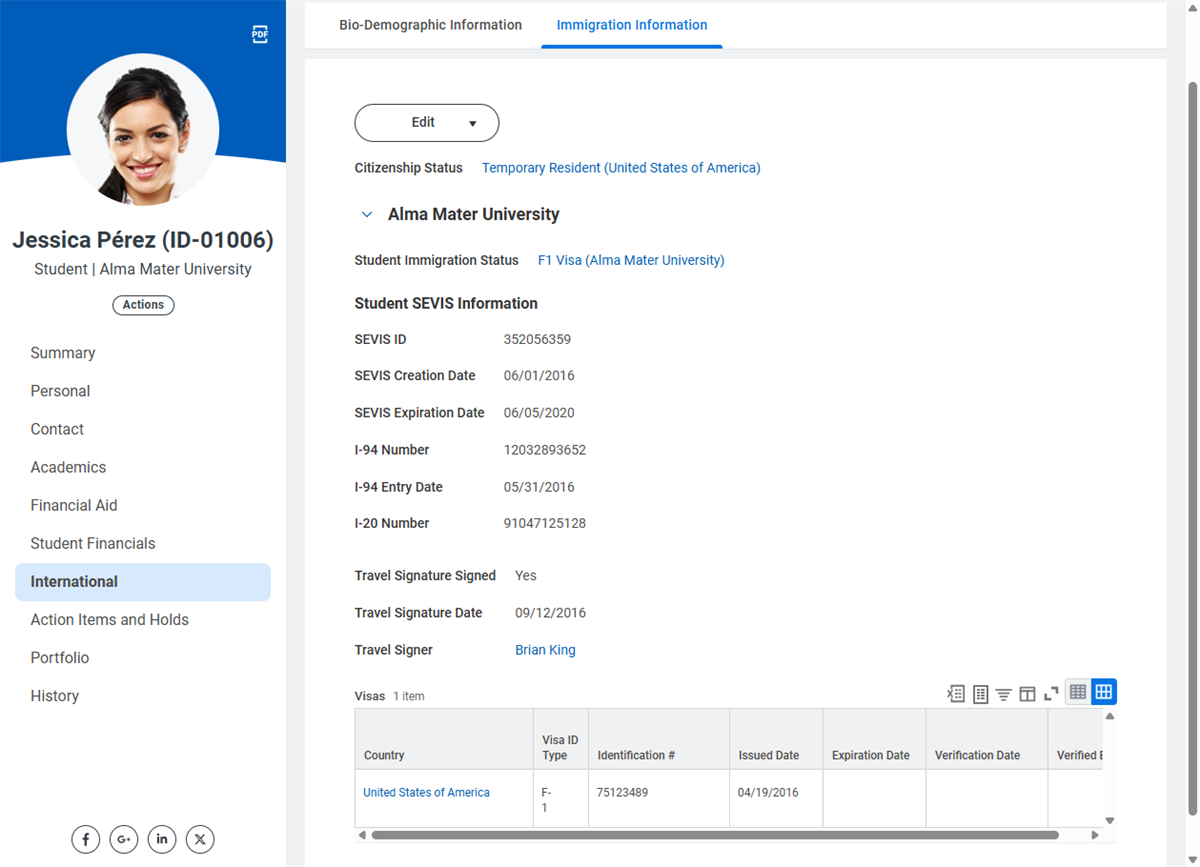
Task: Open Portfolio section
Action: point(143,658)
